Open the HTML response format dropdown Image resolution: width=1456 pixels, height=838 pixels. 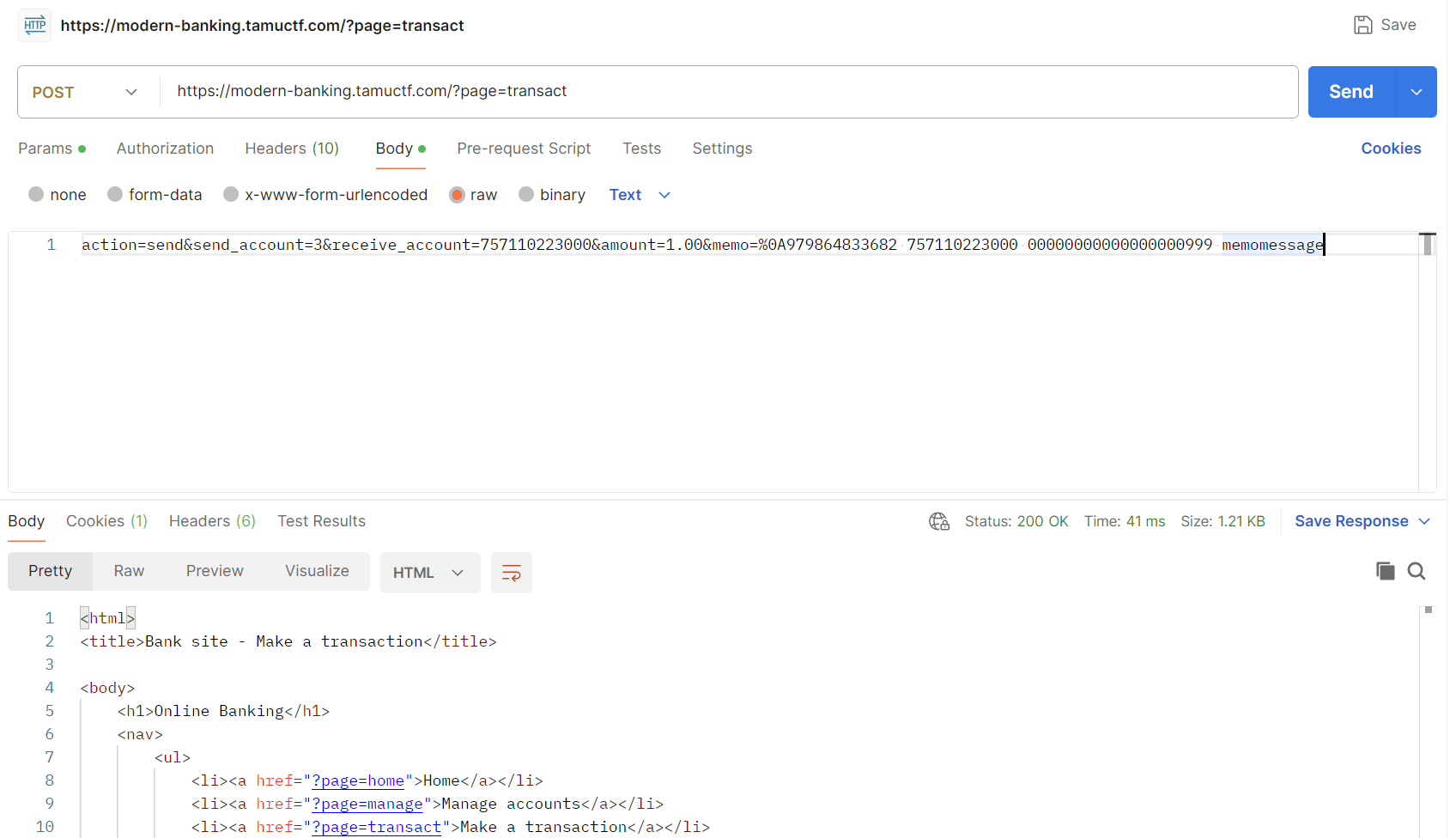click(x=428, y=573)
